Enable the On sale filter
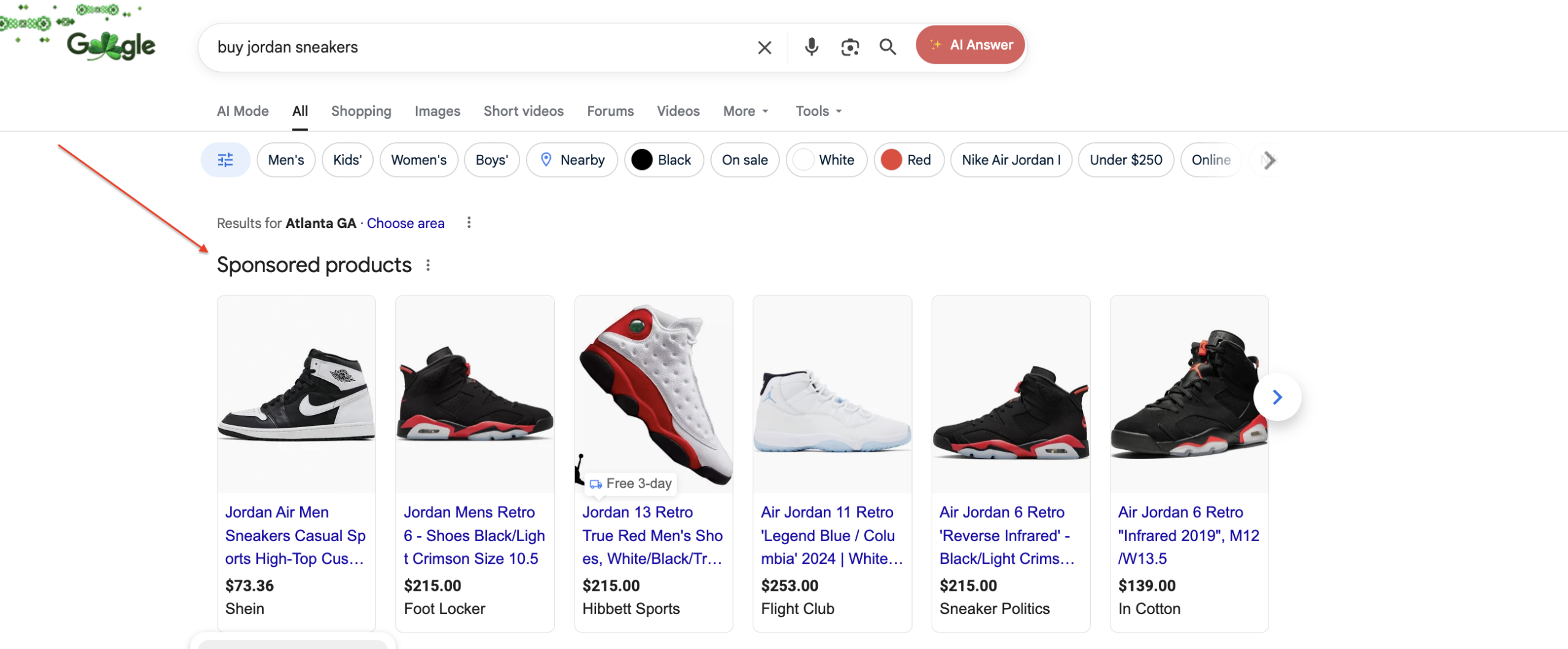 pos(745,159)
